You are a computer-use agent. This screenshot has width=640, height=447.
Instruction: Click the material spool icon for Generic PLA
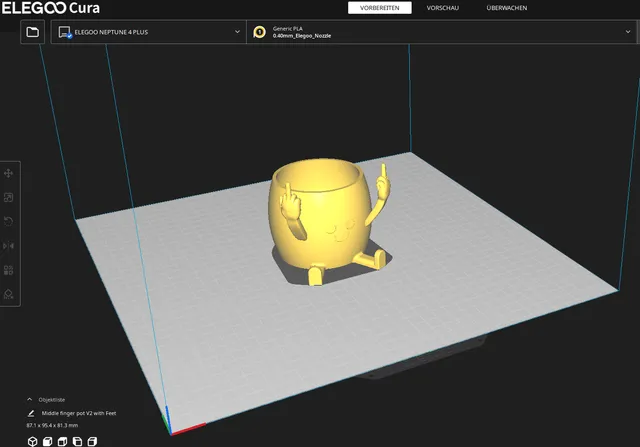(260, 32)
